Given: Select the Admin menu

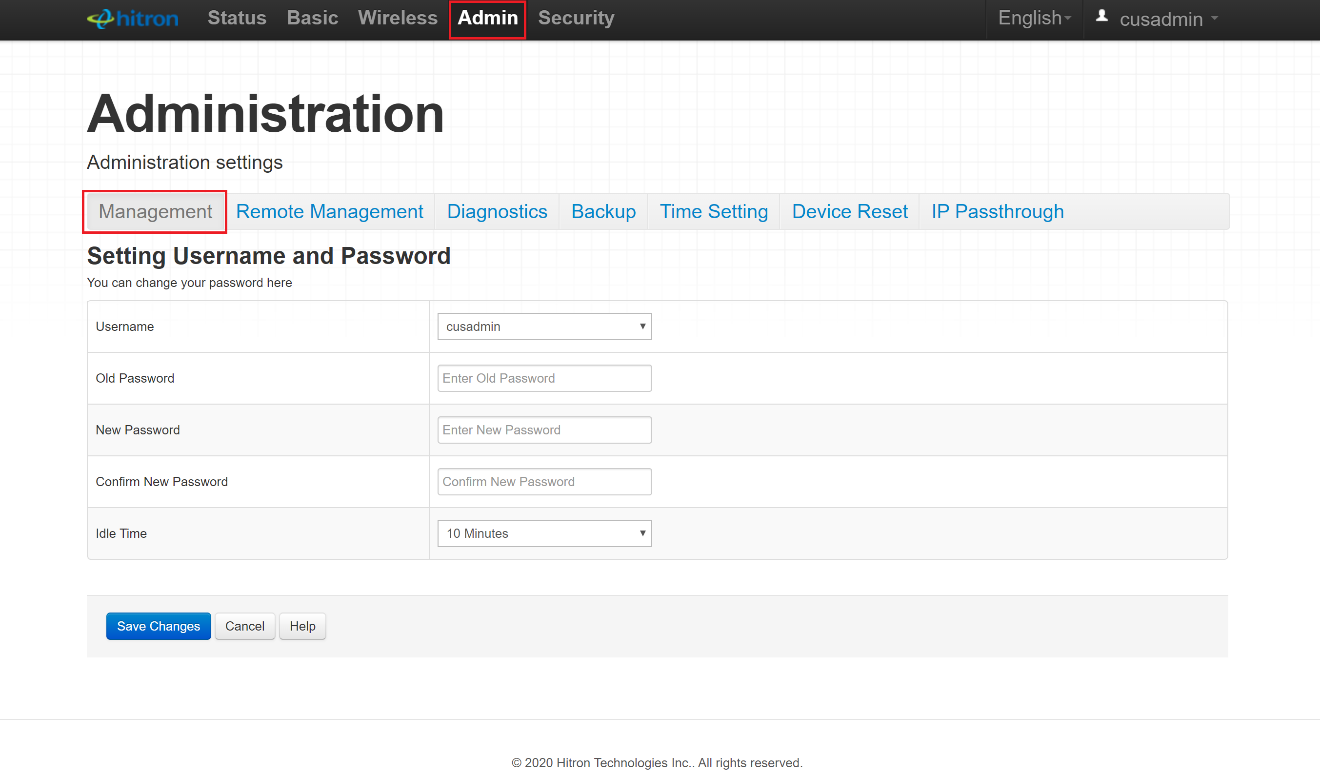Looking at the screenshot, I should 488,18.
